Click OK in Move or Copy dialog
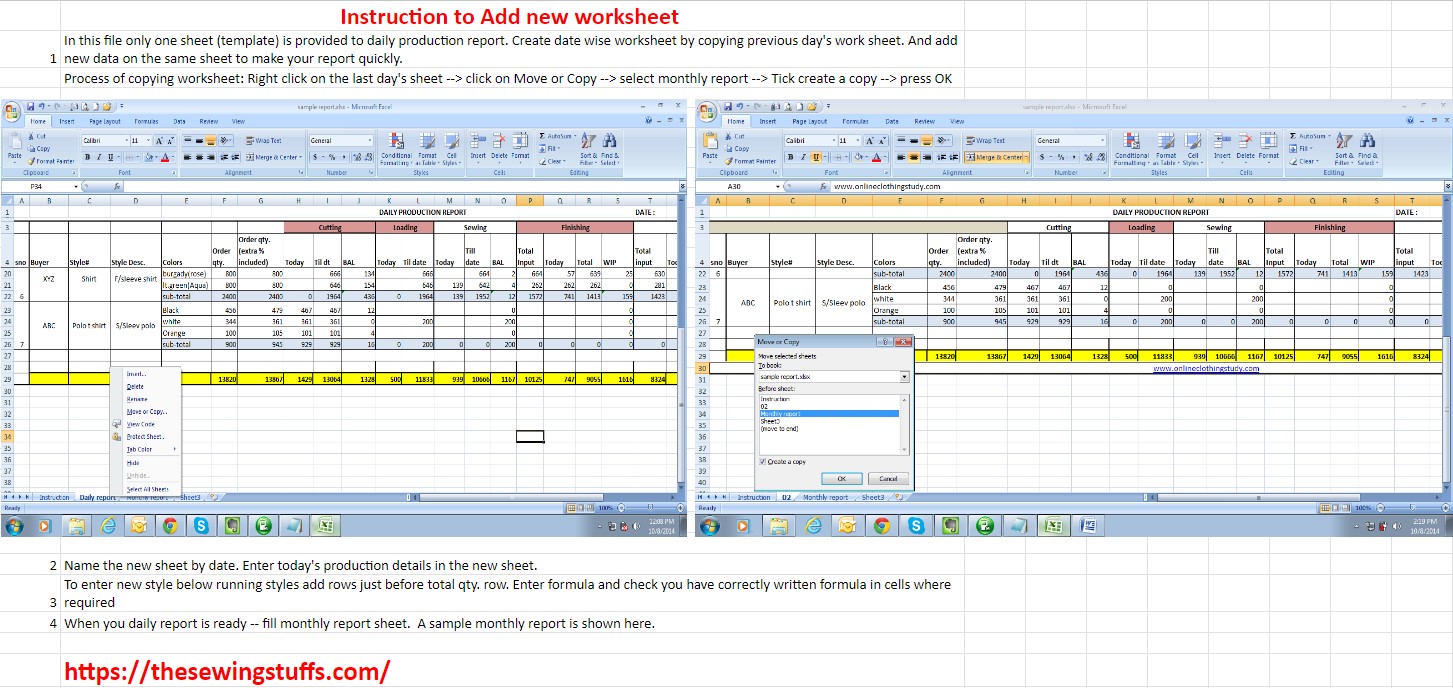The width and height of the screenshot is (1453, 688). 842,479
